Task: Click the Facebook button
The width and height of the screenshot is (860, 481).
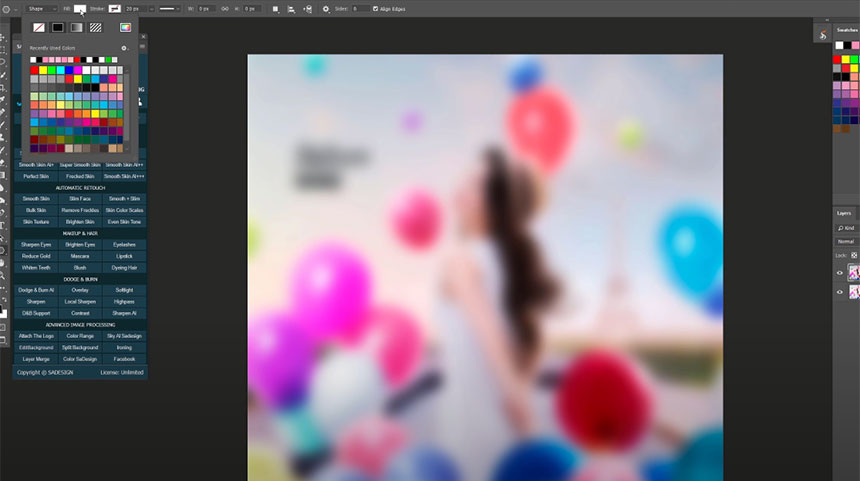Action: [x=125, y=359]
